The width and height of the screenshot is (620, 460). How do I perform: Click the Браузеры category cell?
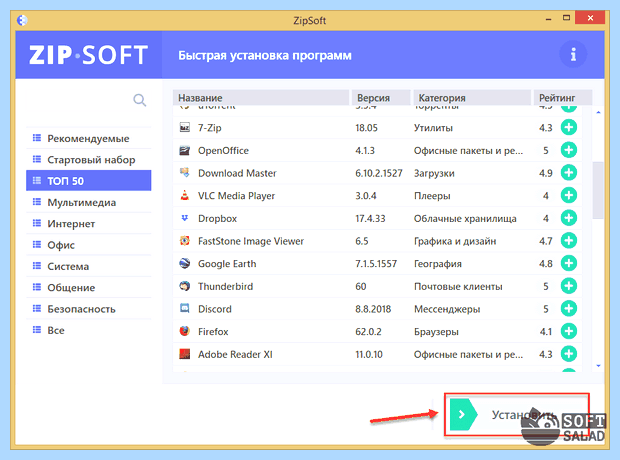(x=436, y=332)
